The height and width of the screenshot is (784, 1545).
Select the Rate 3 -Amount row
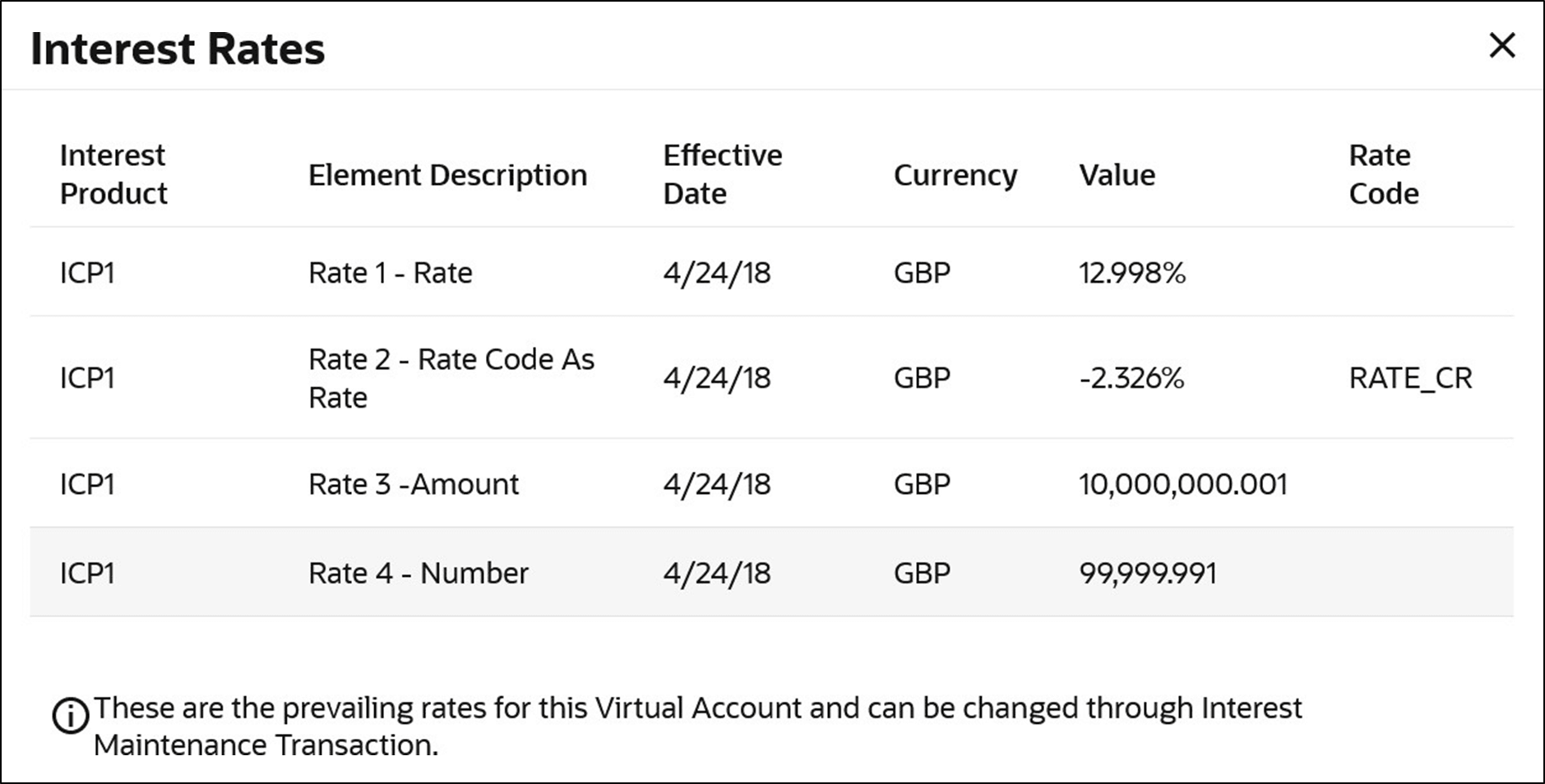413,484
